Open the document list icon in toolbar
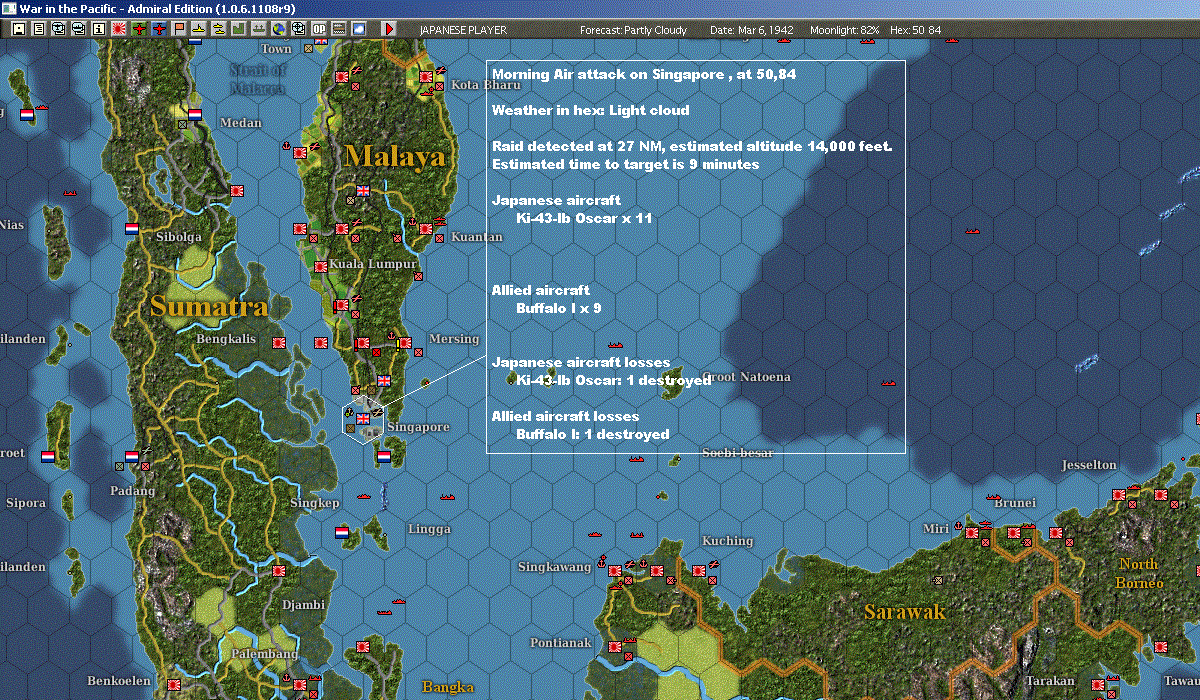The height and width of the screenshot is (700, 1200). pos(39,29)
